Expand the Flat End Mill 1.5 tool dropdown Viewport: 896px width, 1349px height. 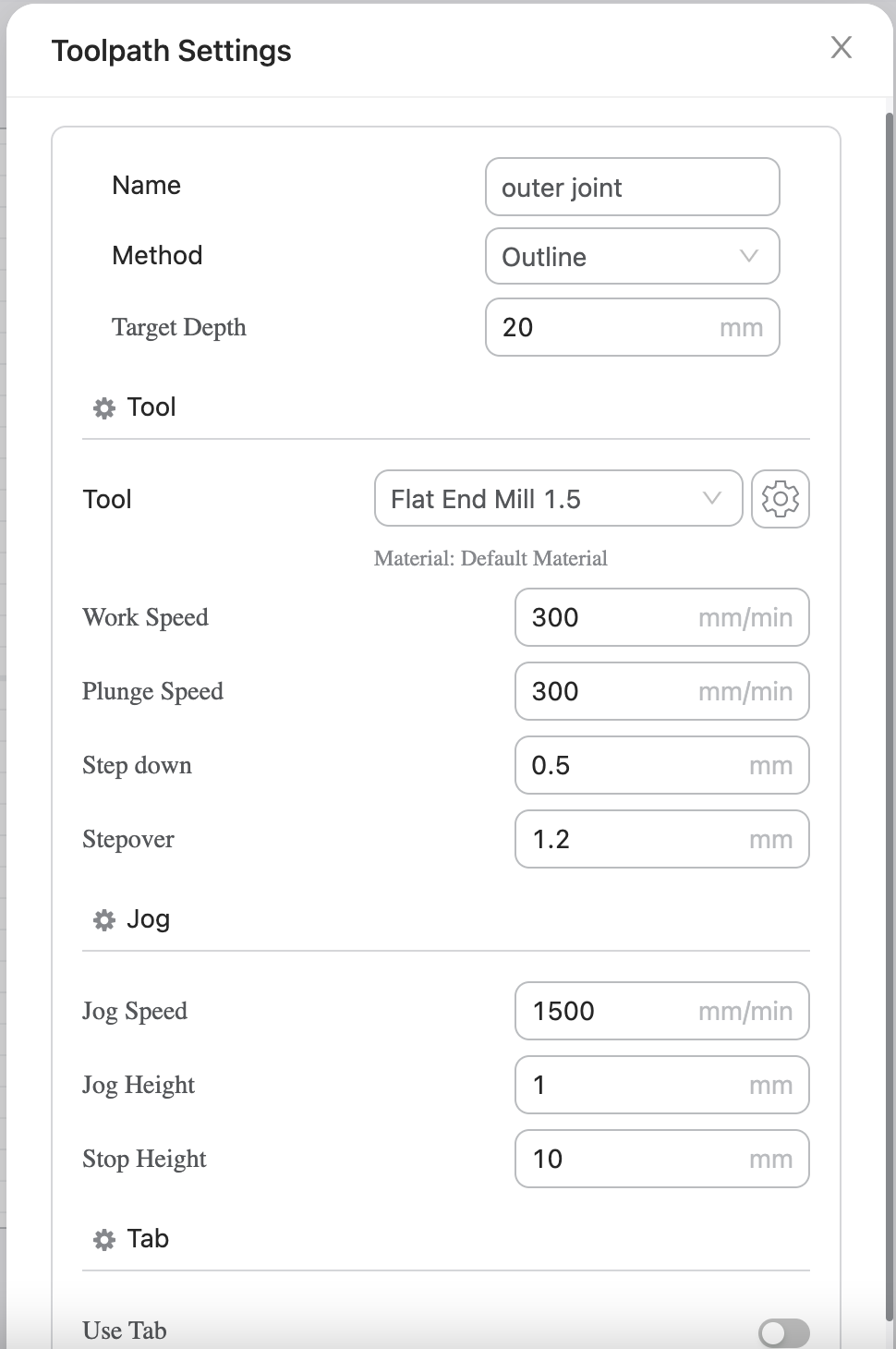558,499
